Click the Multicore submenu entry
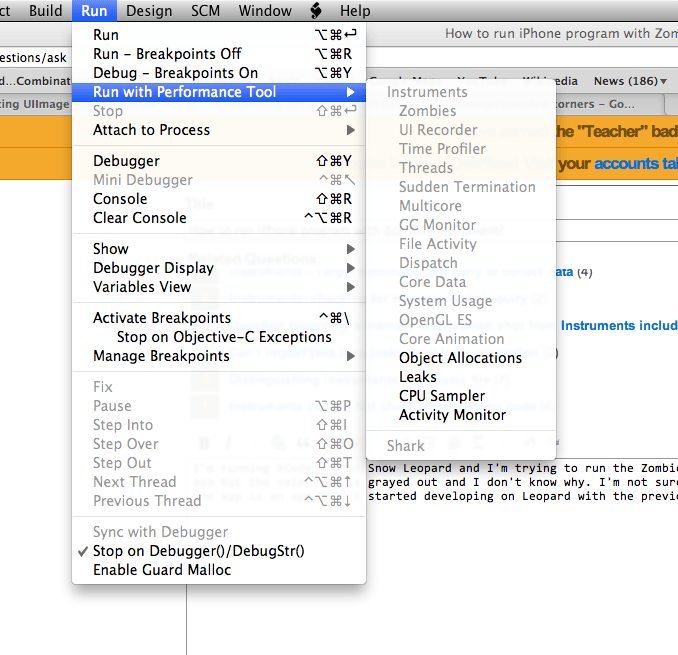The image size is (678, 655). click(x=461, y=206)
